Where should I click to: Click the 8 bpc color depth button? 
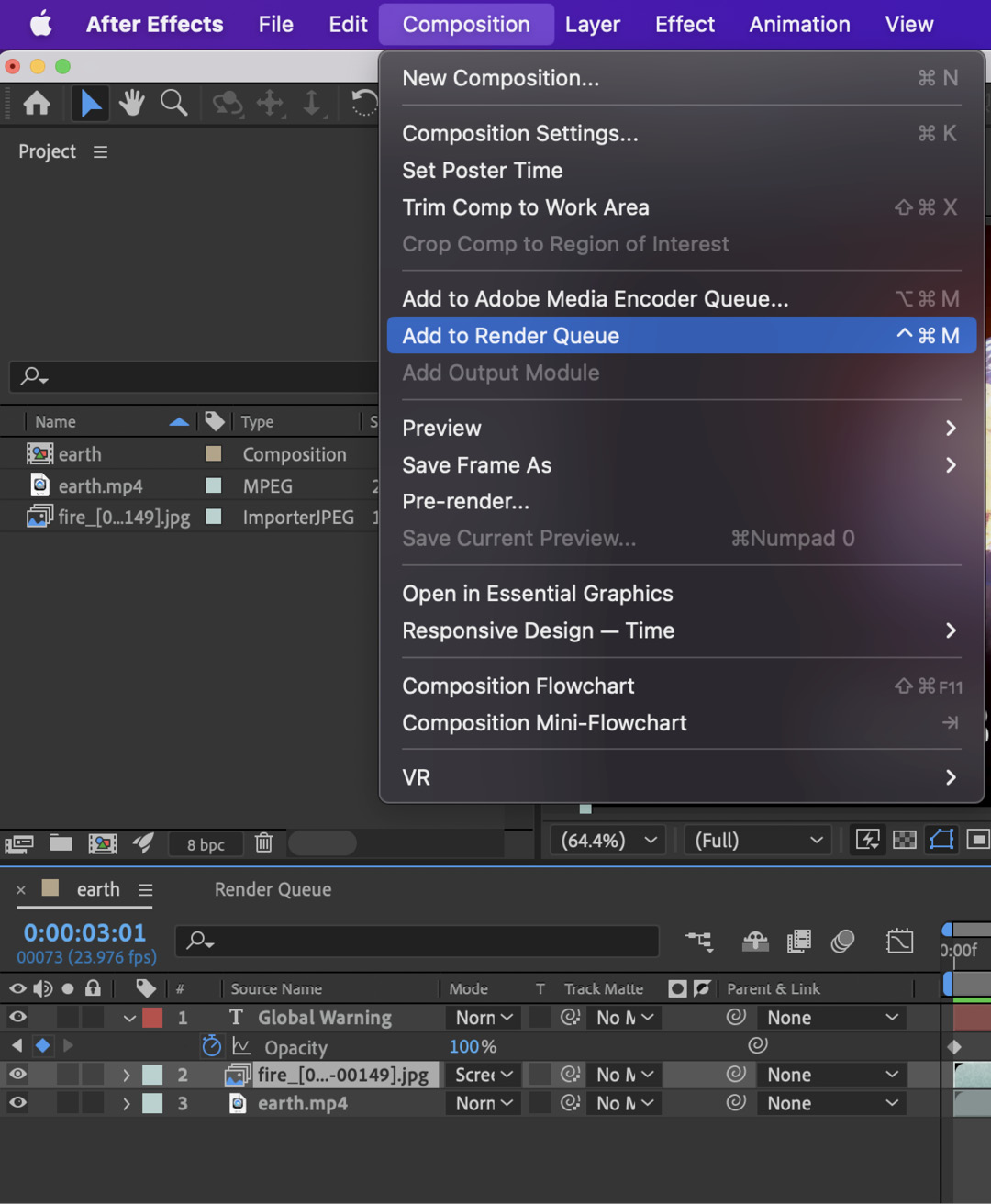tap(206, 844)
